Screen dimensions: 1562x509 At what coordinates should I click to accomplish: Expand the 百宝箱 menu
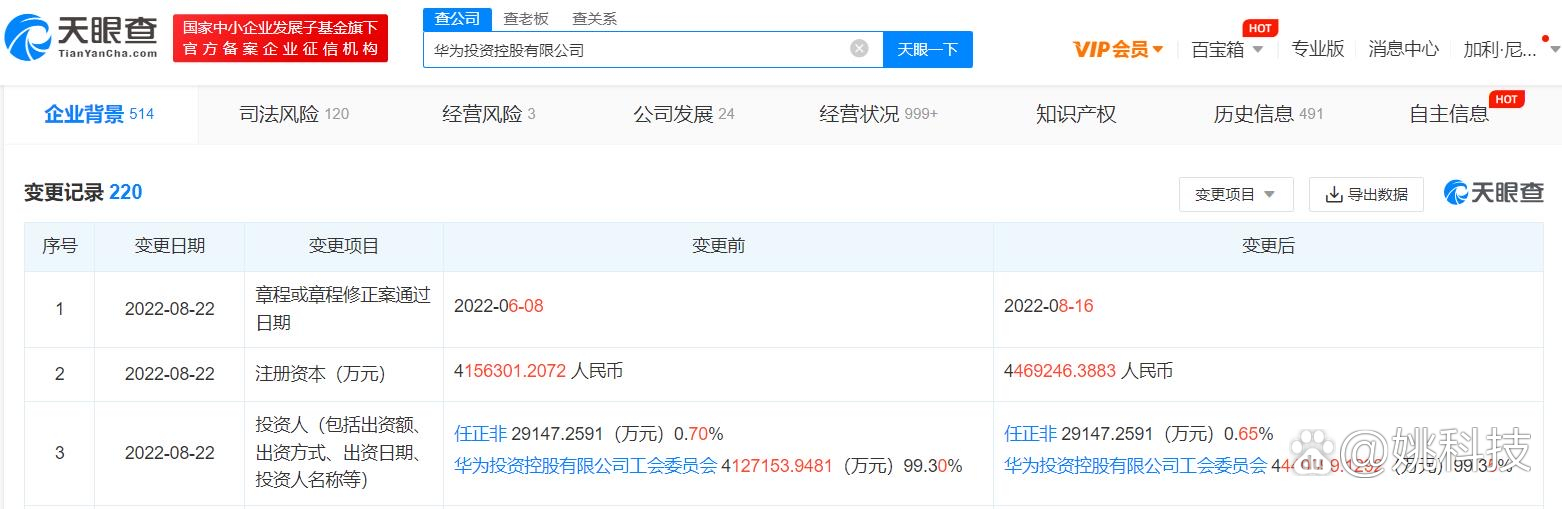pos(1227,49)
